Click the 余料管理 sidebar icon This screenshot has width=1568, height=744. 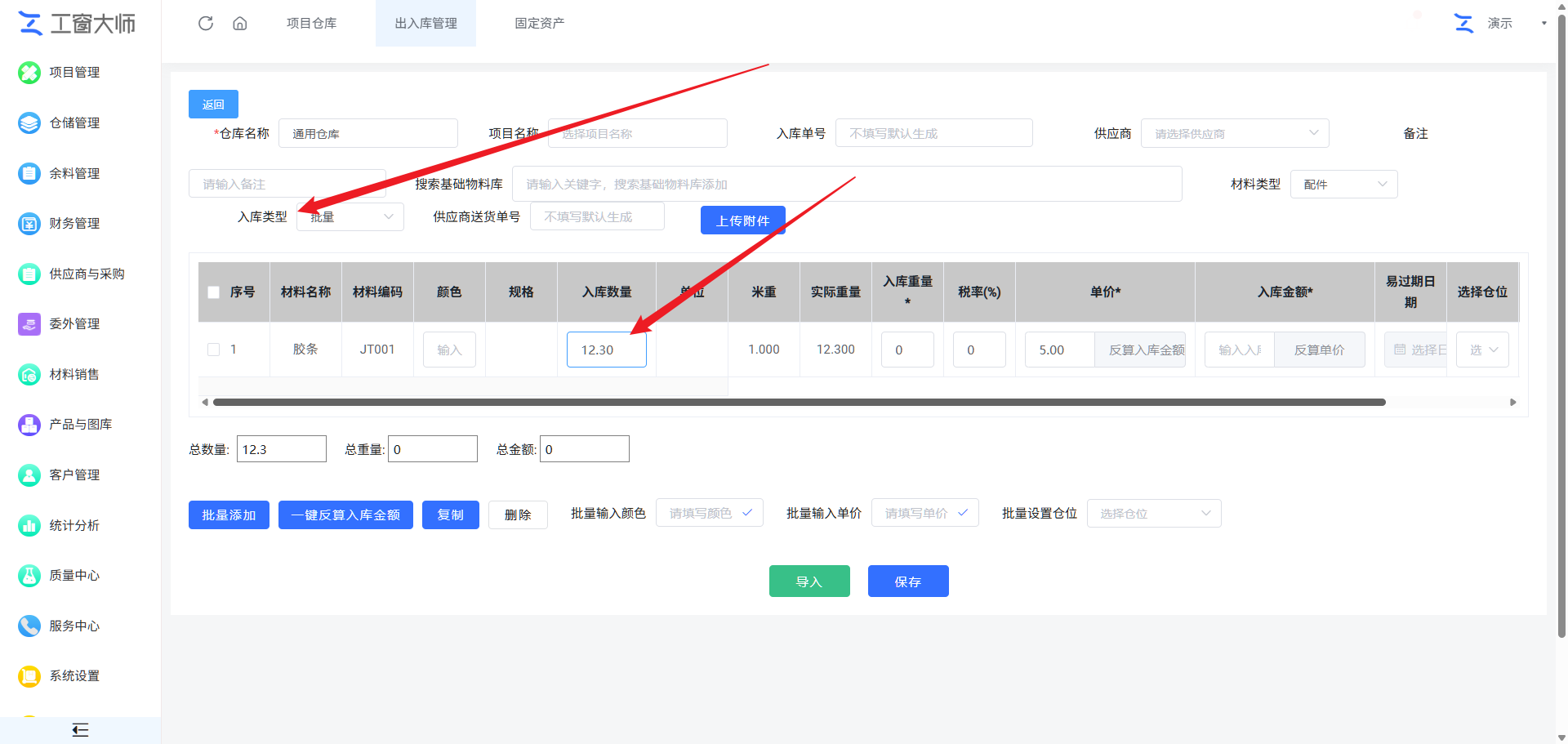(29, 173)
